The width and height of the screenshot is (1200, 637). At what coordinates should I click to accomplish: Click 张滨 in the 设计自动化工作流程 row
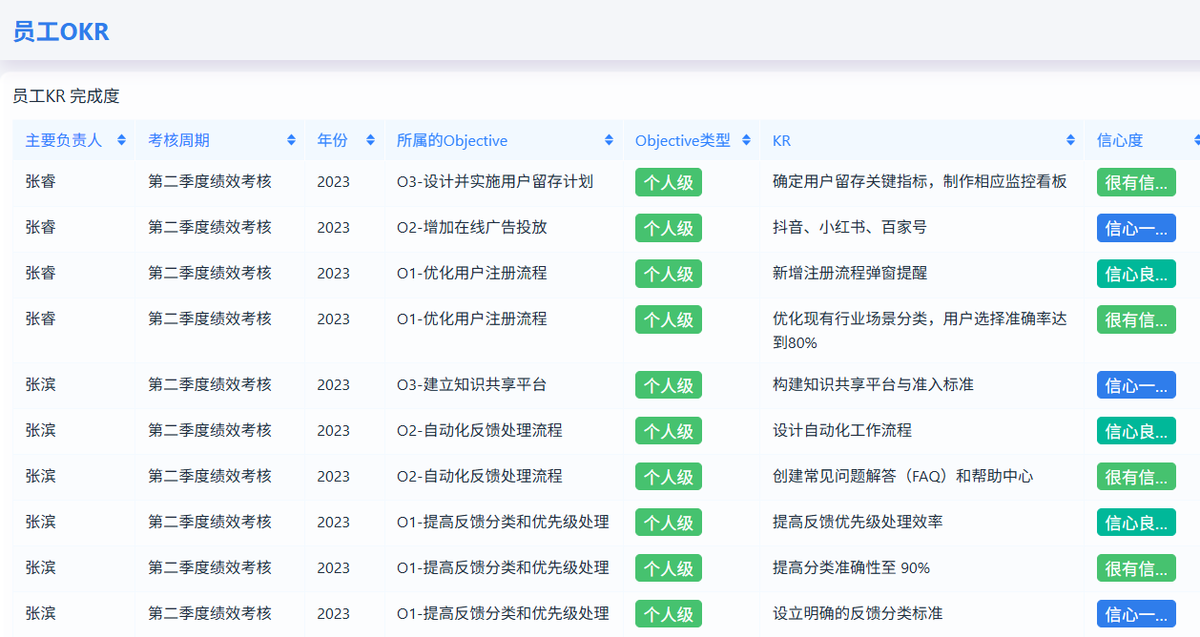pyautogui.click(x=41, y=430)
